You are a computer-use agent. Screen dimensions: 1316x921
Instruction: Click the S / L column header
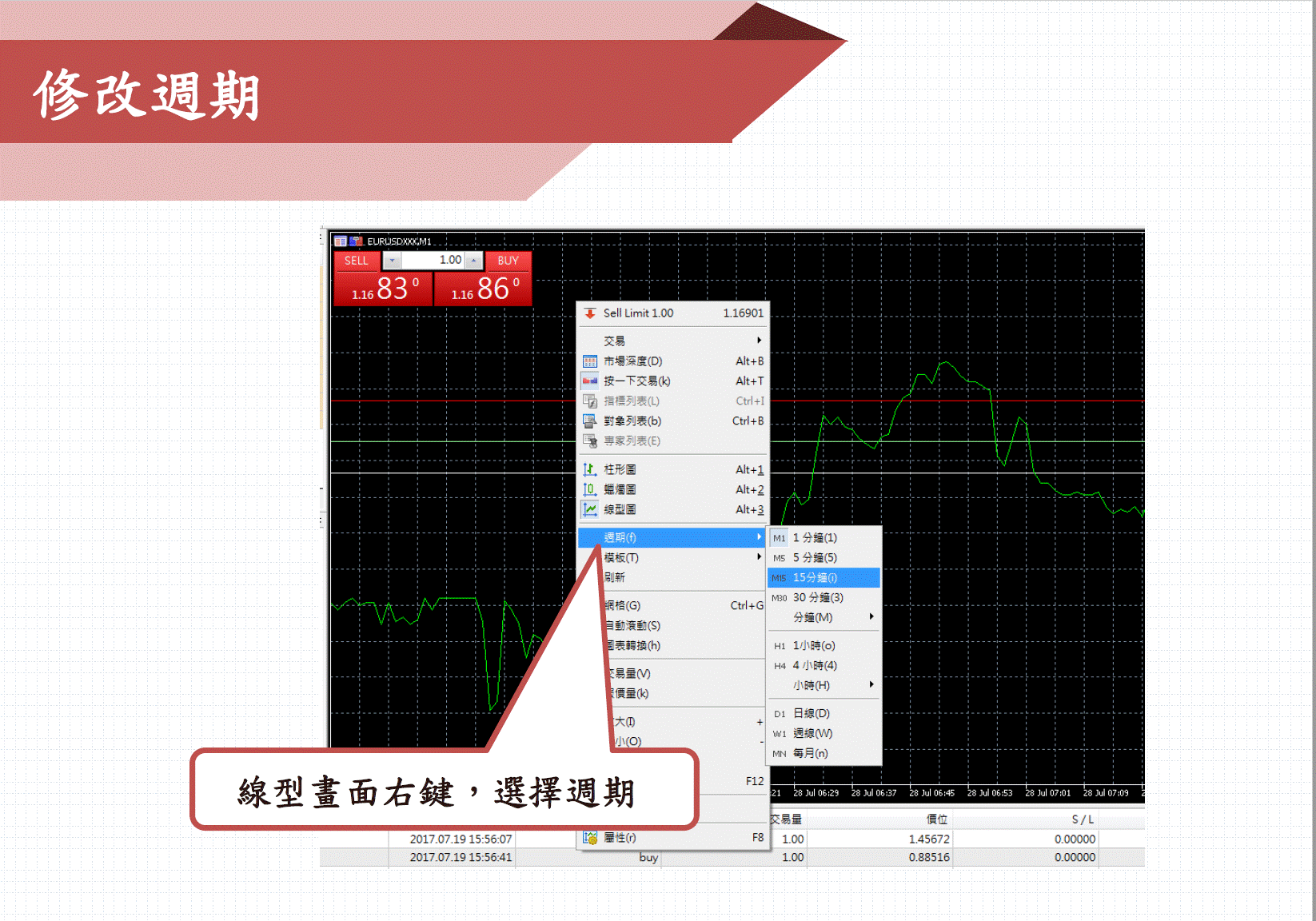[x=1083, y=819]
